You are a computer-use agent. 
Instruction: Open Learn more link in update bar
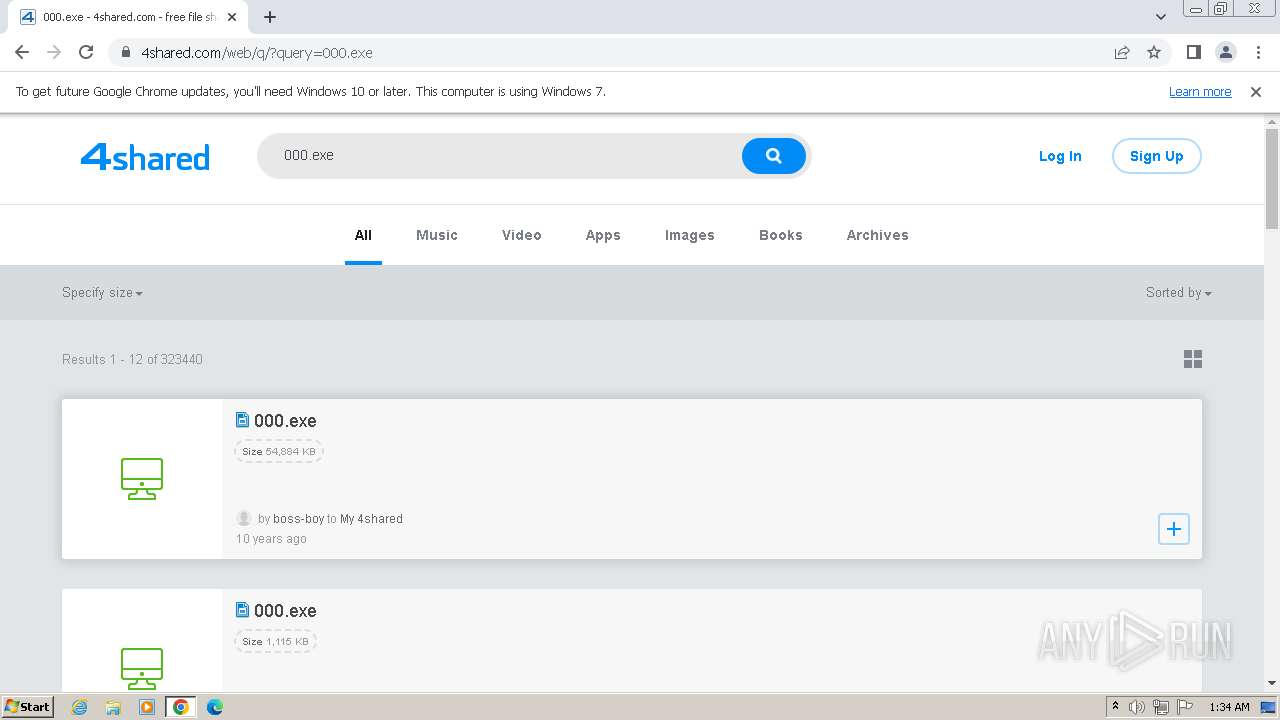coord(1200,91)
